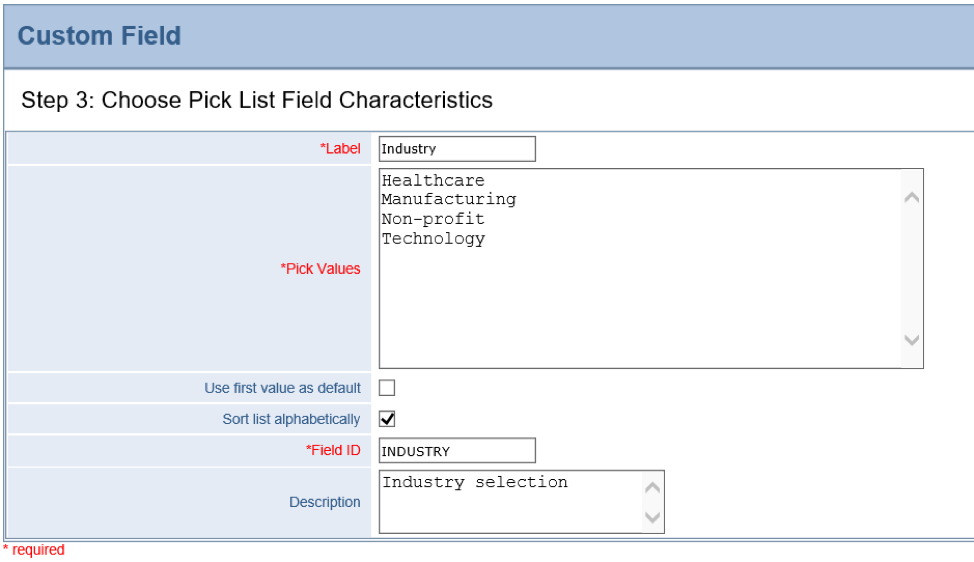974x562 pixels.
Task: Enable the Use first value as default checkbox
Action: coord(387,388)
